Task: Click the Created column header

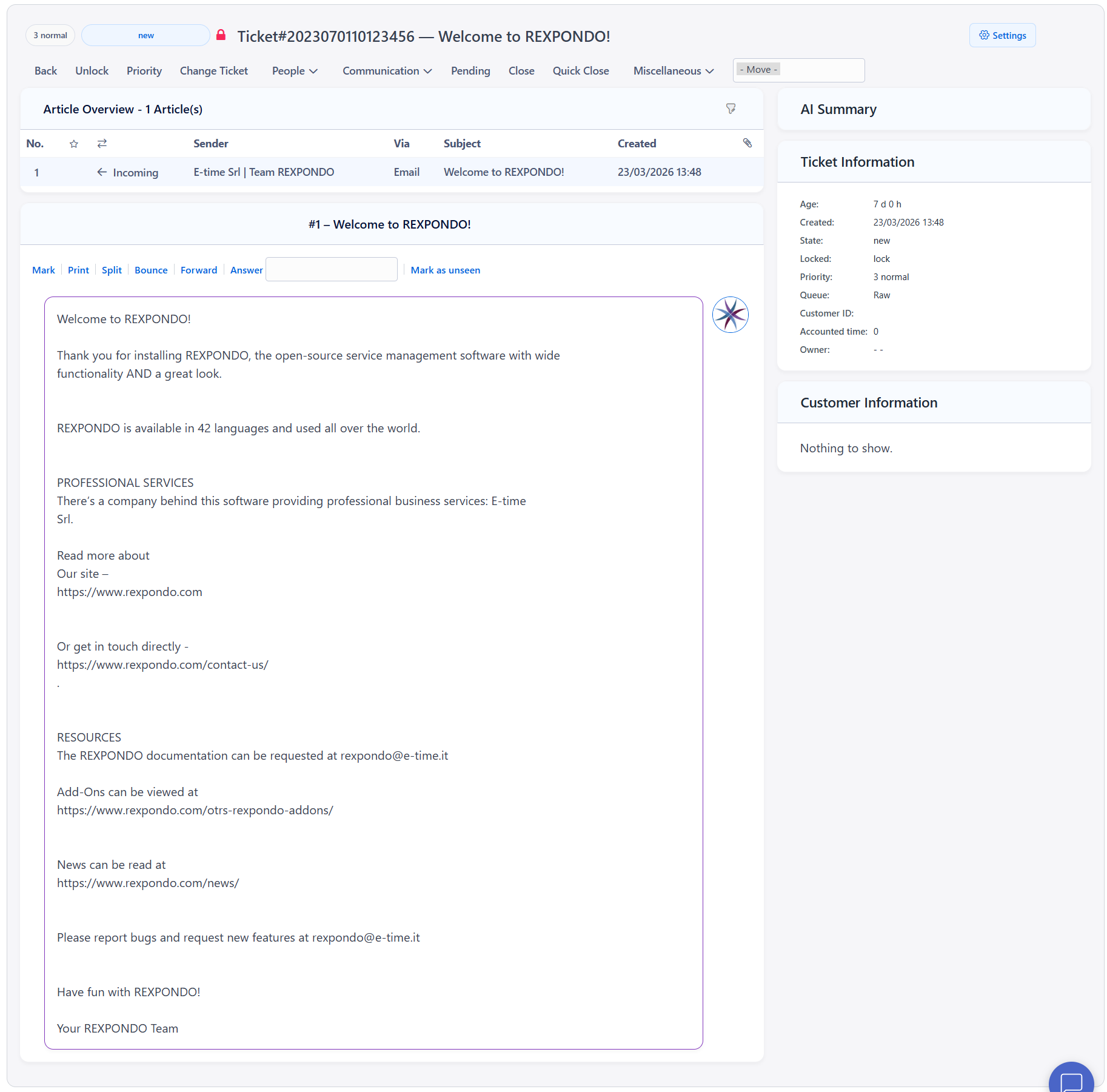Action: click(637, 144)
